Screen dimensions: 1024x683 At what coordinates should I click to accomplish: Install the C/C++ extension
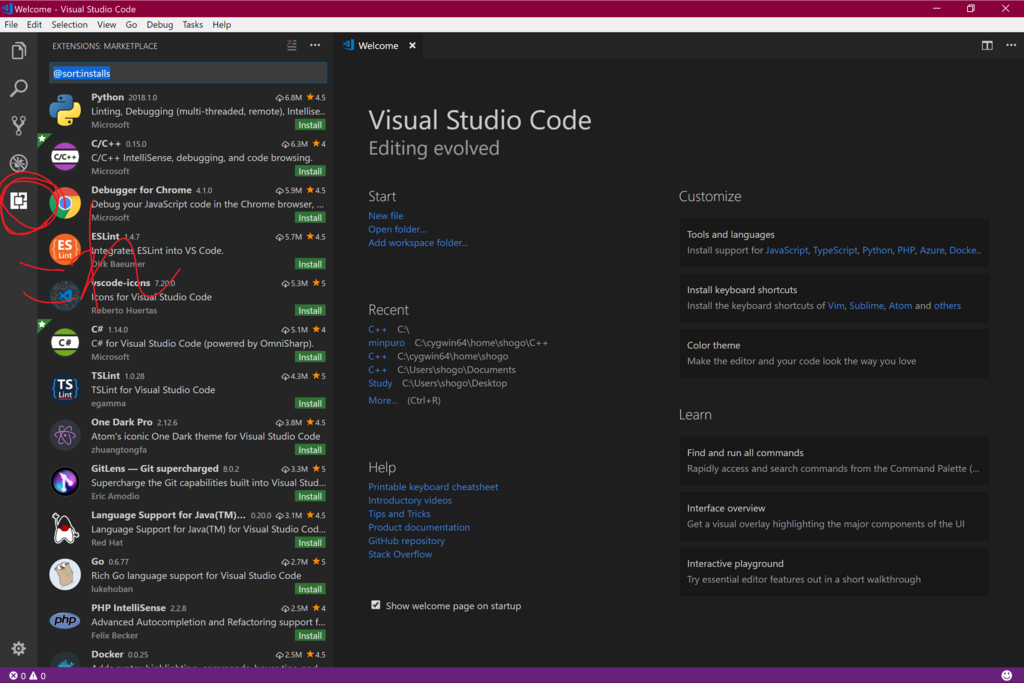pyautogui.click(x=310, y=171)
